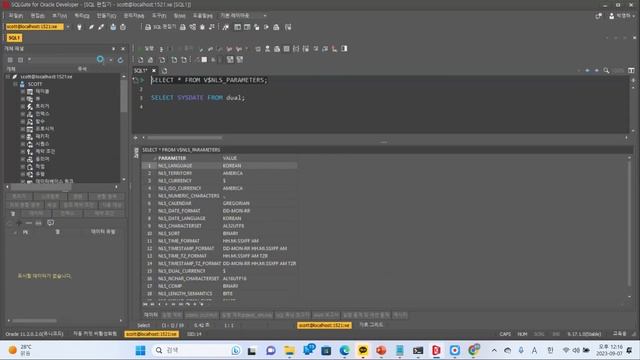The width and height of the screenshot is (640, 360).
Task: Open the Windows Start menu
Action: coord(140,350)
